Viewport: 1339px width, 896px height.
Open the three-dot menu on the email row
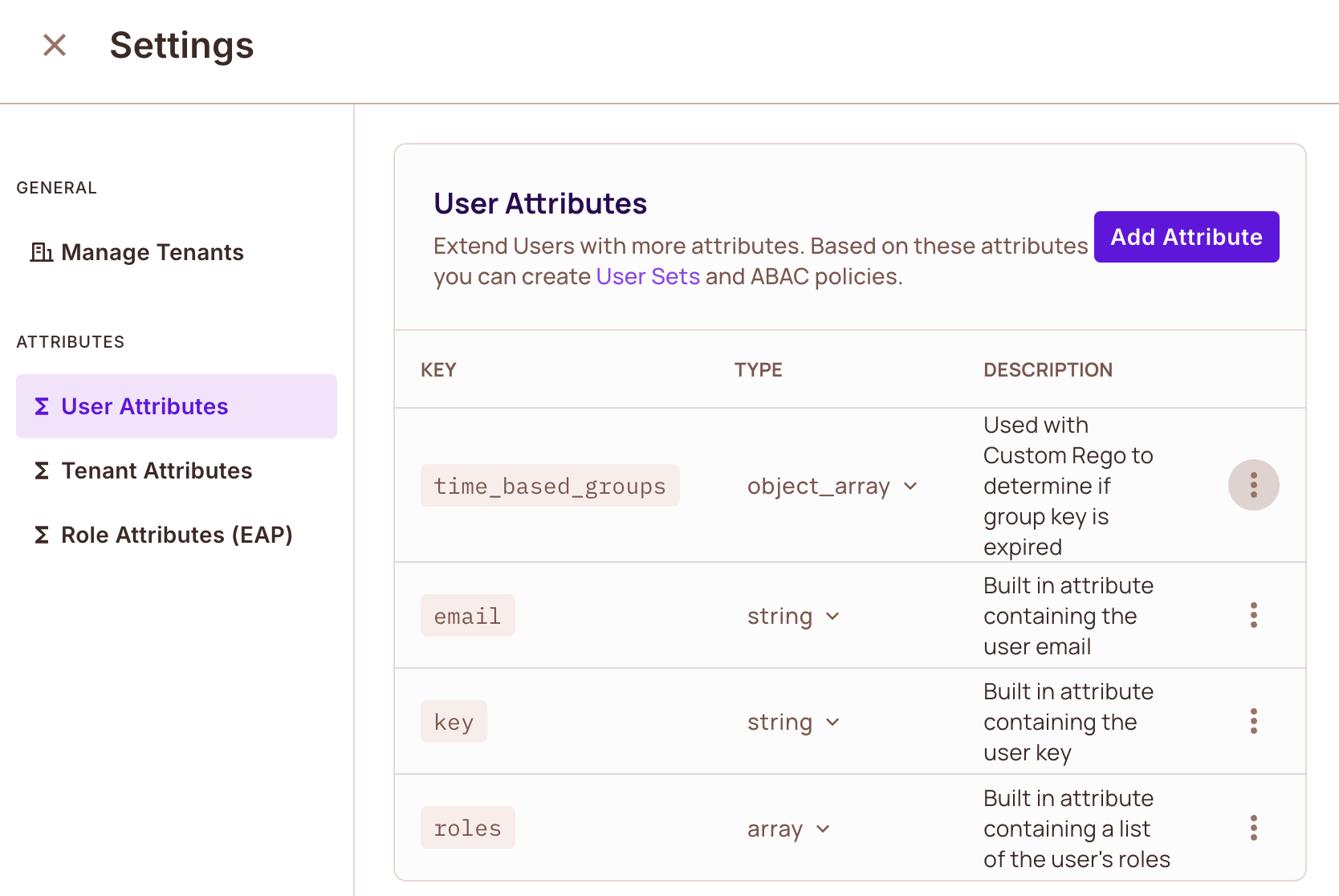pyautogui.click(x=1253, y=616)
